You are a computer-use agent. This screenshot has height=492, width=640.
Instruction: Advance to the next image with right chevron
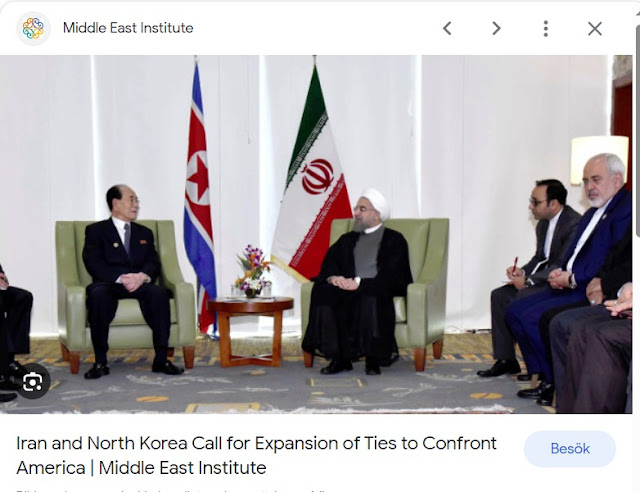pos(496,29)
